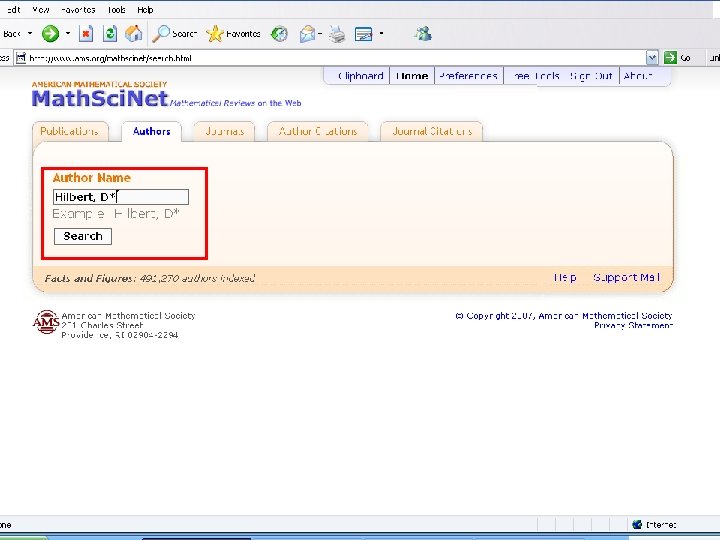This screenshot has height=540, width=720.
Task: Click the green Go arrow button
Action: [x=670, y=57]
